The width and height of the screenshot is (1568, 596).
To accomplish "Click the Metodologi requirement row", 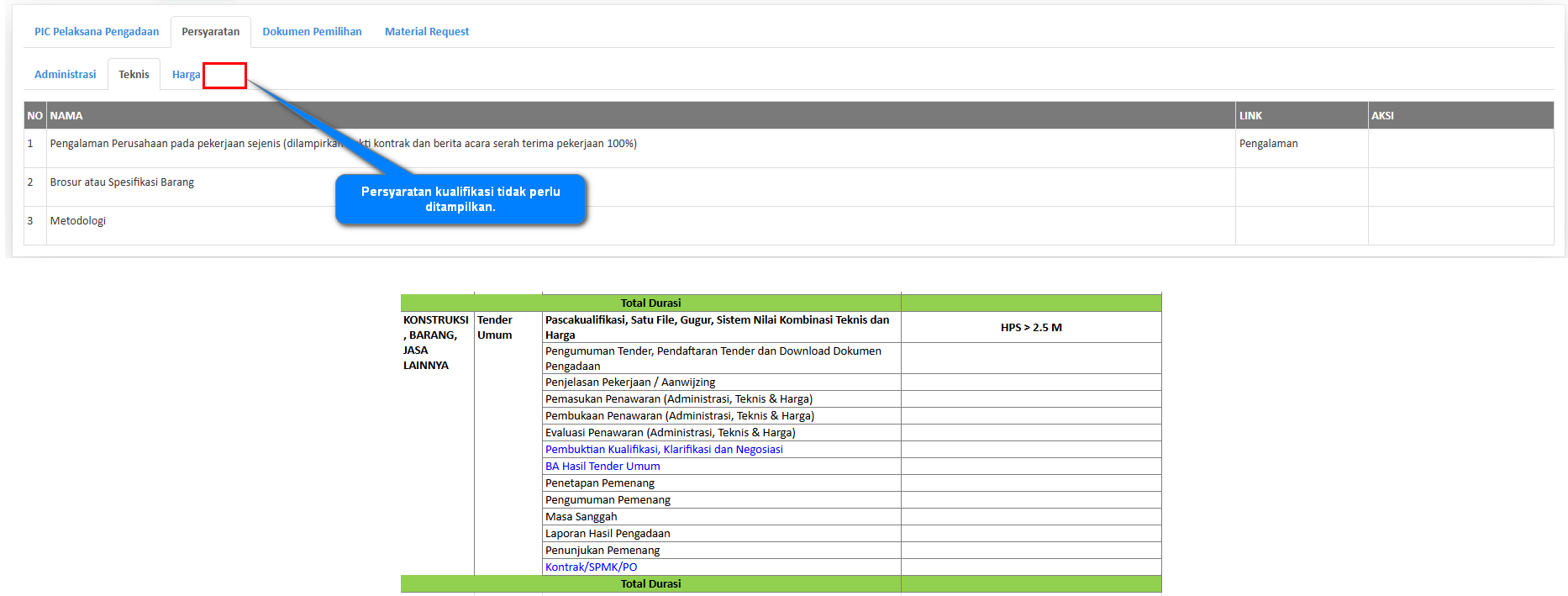I will (x=78, y=221).
